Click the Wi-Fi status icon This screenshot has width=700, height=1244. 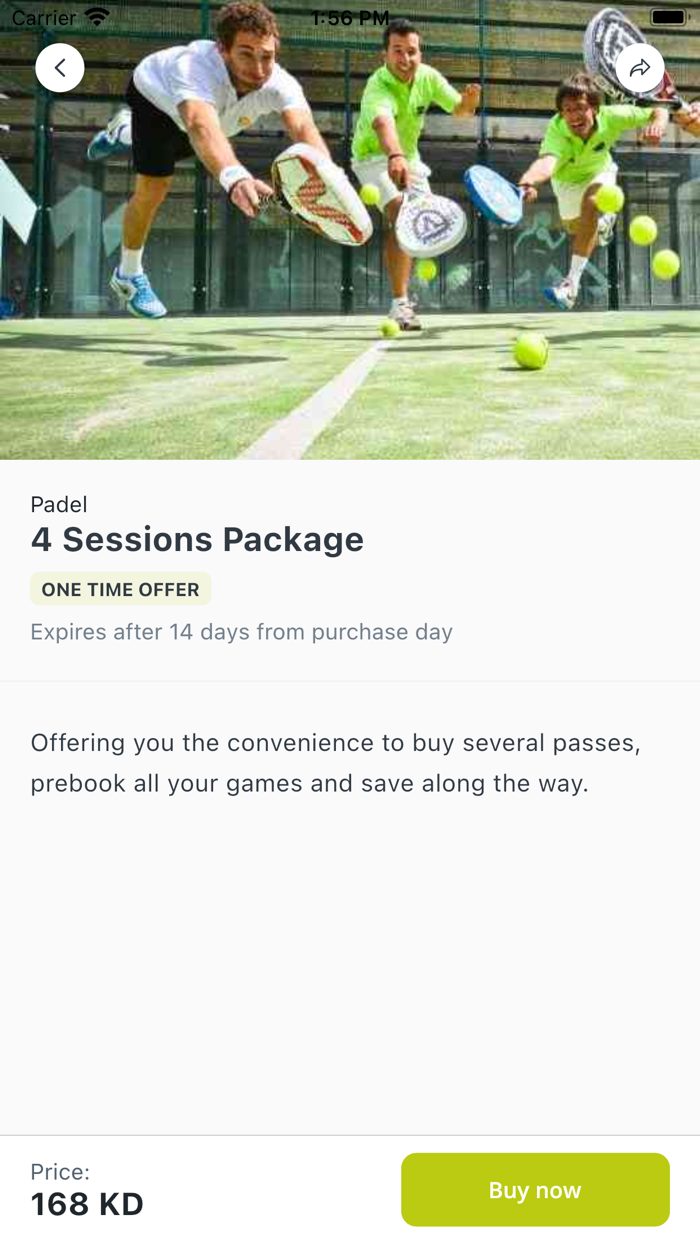[x=97, y=17]
